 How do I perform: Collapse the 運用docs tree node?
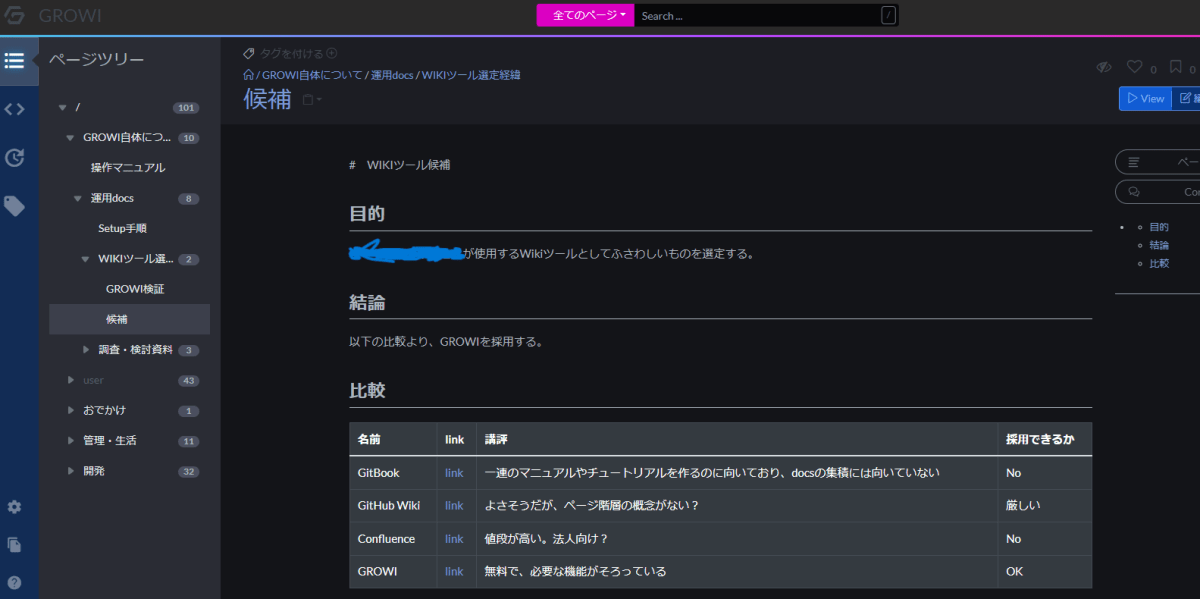77,198
